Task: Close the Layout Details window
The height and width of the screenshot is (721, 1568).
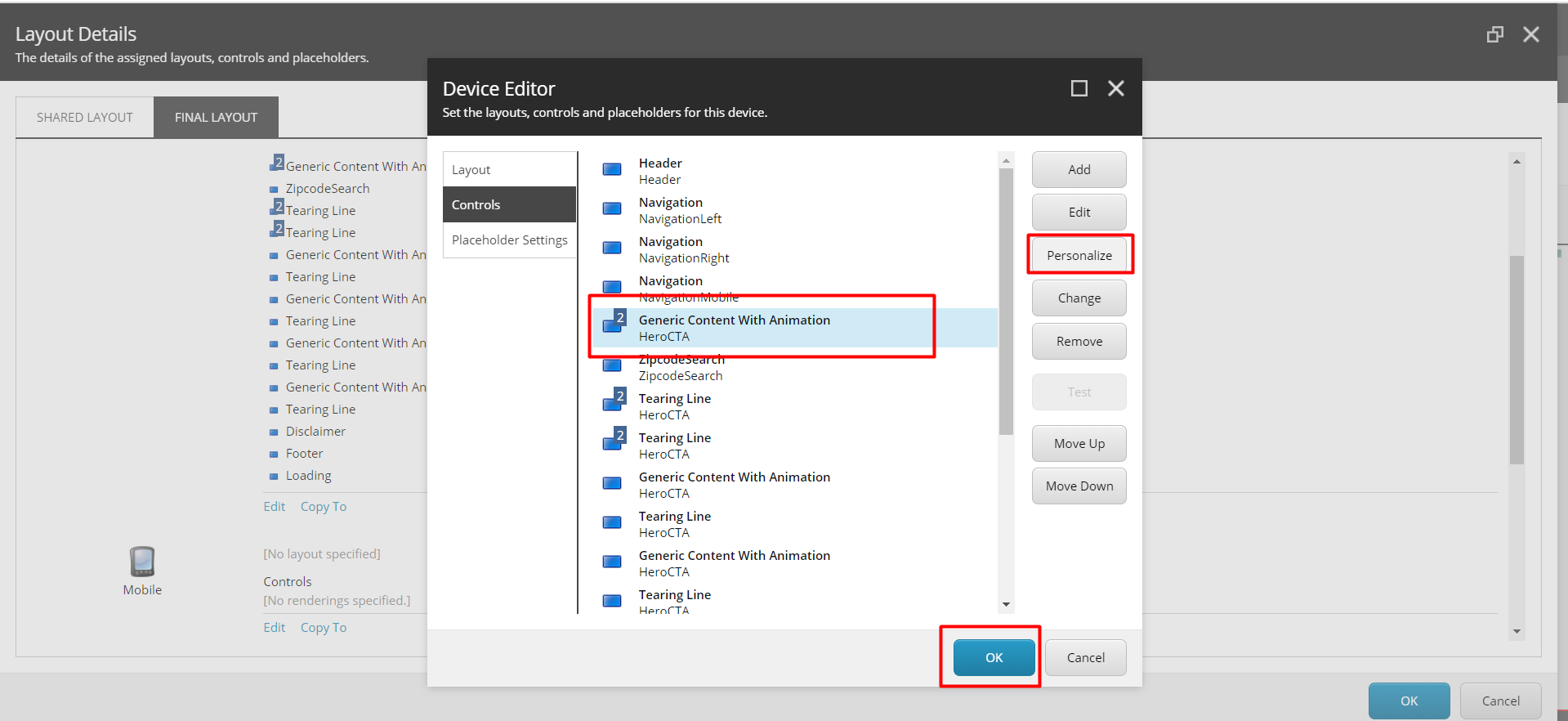Action: [x=1531, y=34]
